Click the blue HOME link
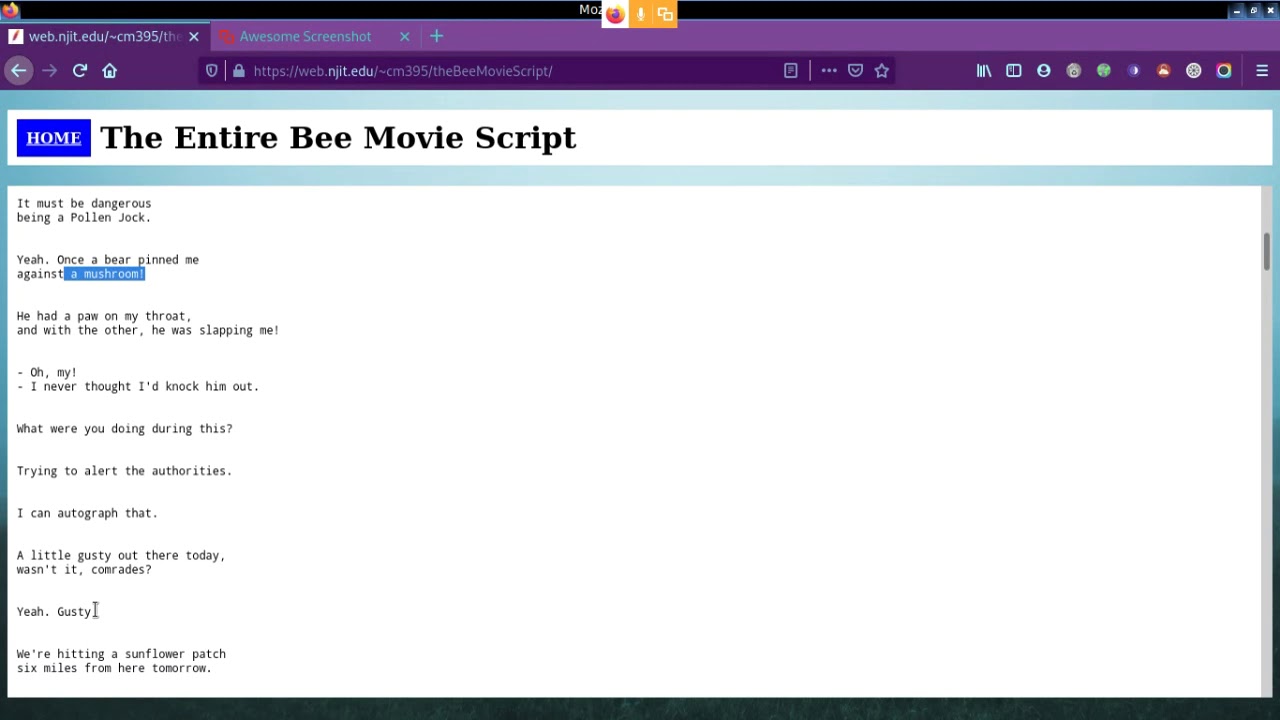This screenshot has width=1280, height=720. coord(54,138)
